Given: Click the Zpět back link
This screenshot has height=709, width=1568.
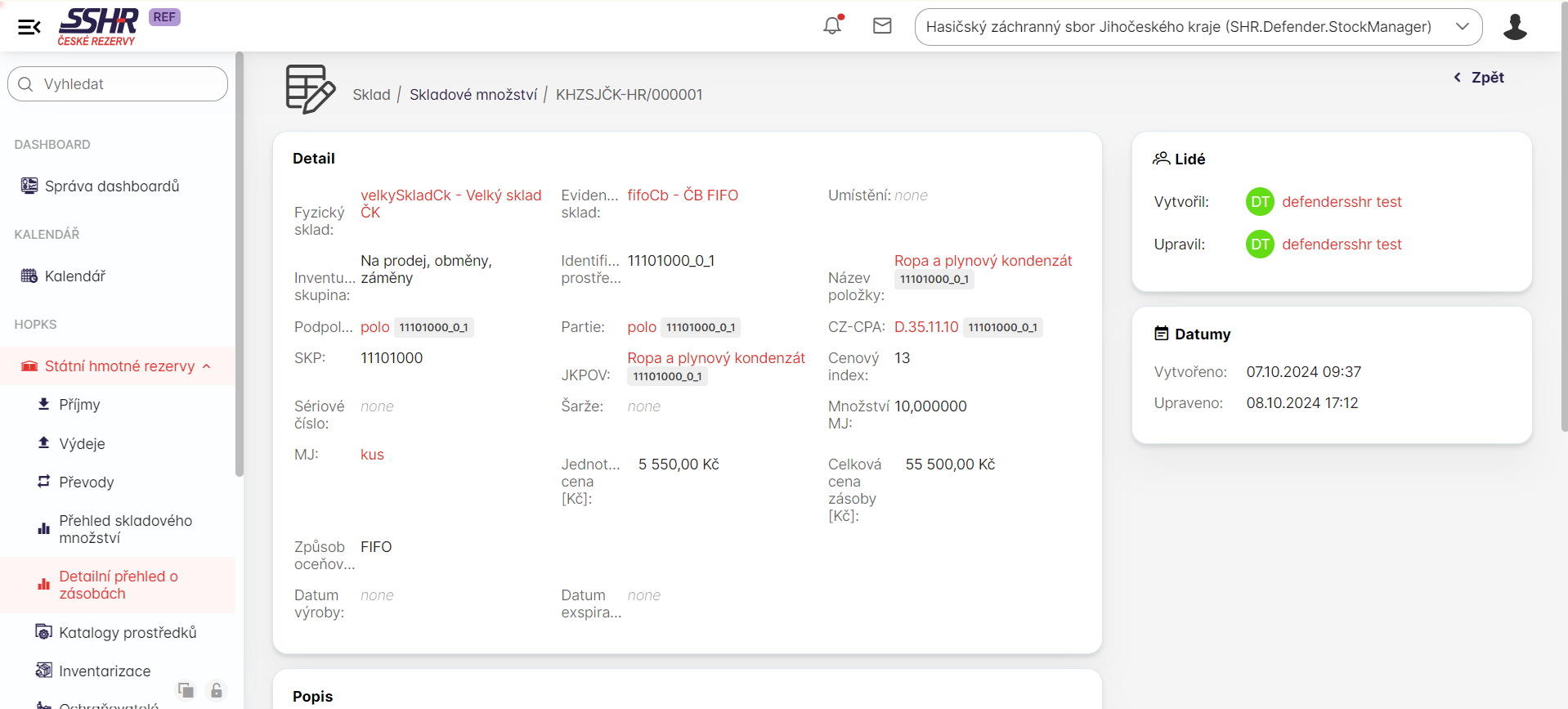Looking at the screenshot, I should click(x=1479, y=78).
